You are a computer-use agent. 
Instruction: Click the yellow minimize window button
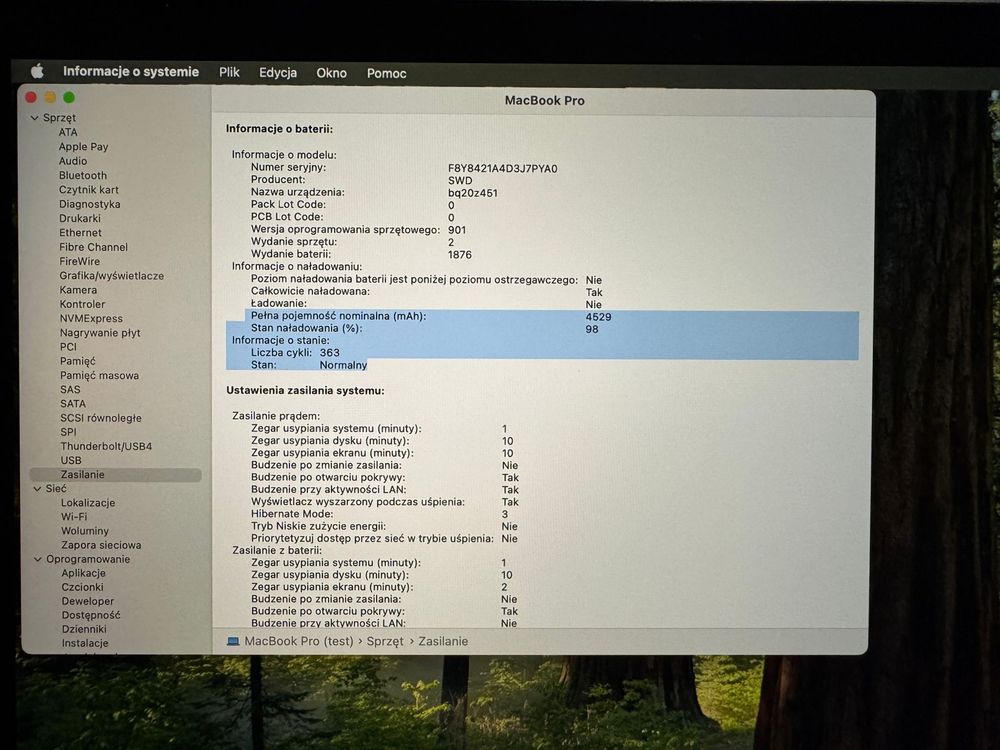pos(50,97)
